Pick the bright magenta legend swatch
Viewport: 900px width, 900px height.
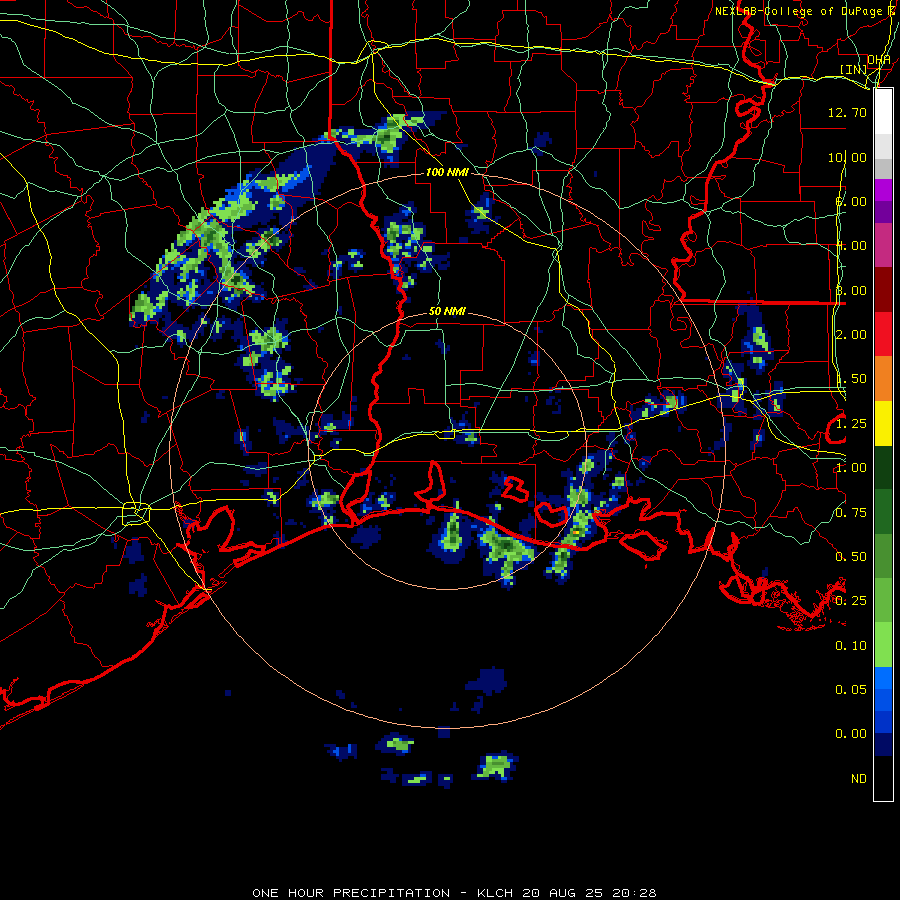[883, 190]
